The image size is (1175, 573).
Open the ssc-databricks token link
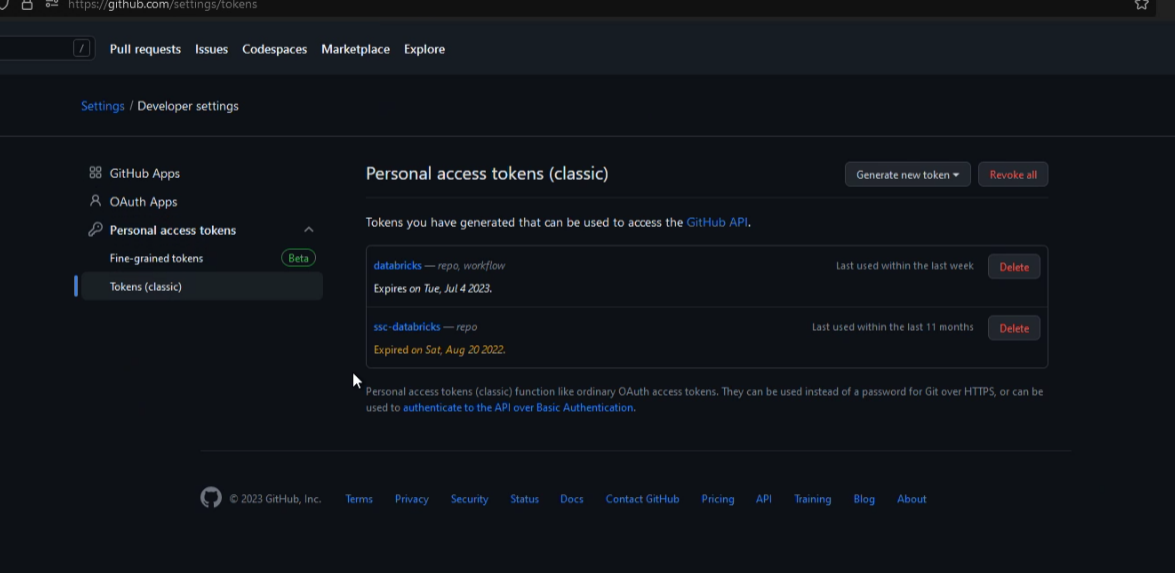point(406,327)
